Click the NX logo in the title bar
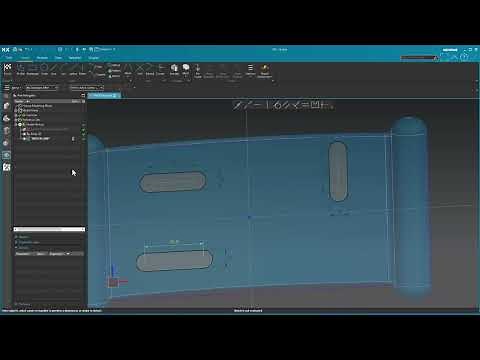This screenshot has width=480, height=360. (x=5, y=50)
